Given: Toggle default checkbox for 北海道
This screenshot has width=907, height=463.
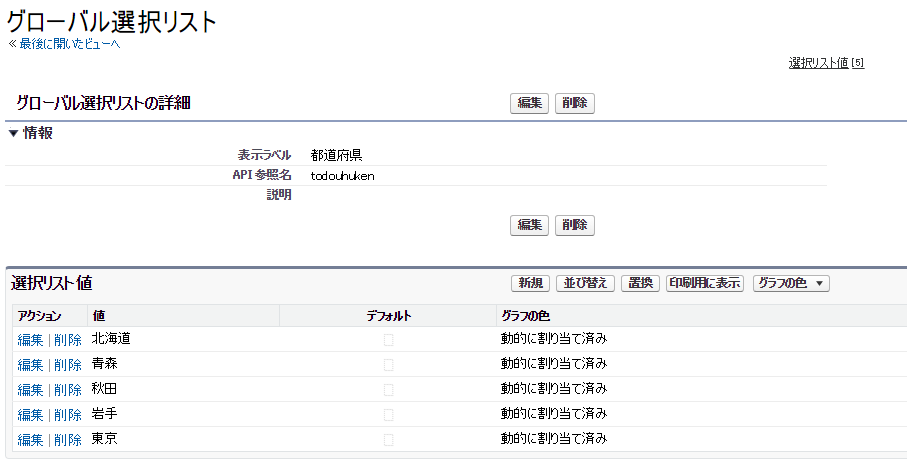Looking at the screenshot, I should pyautogui.click(x=389, y=340).
